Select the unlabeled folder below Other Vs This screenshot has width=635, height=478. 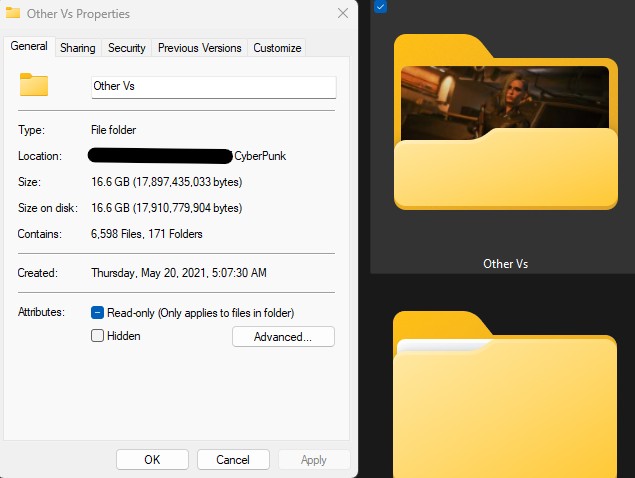(505, 394)
